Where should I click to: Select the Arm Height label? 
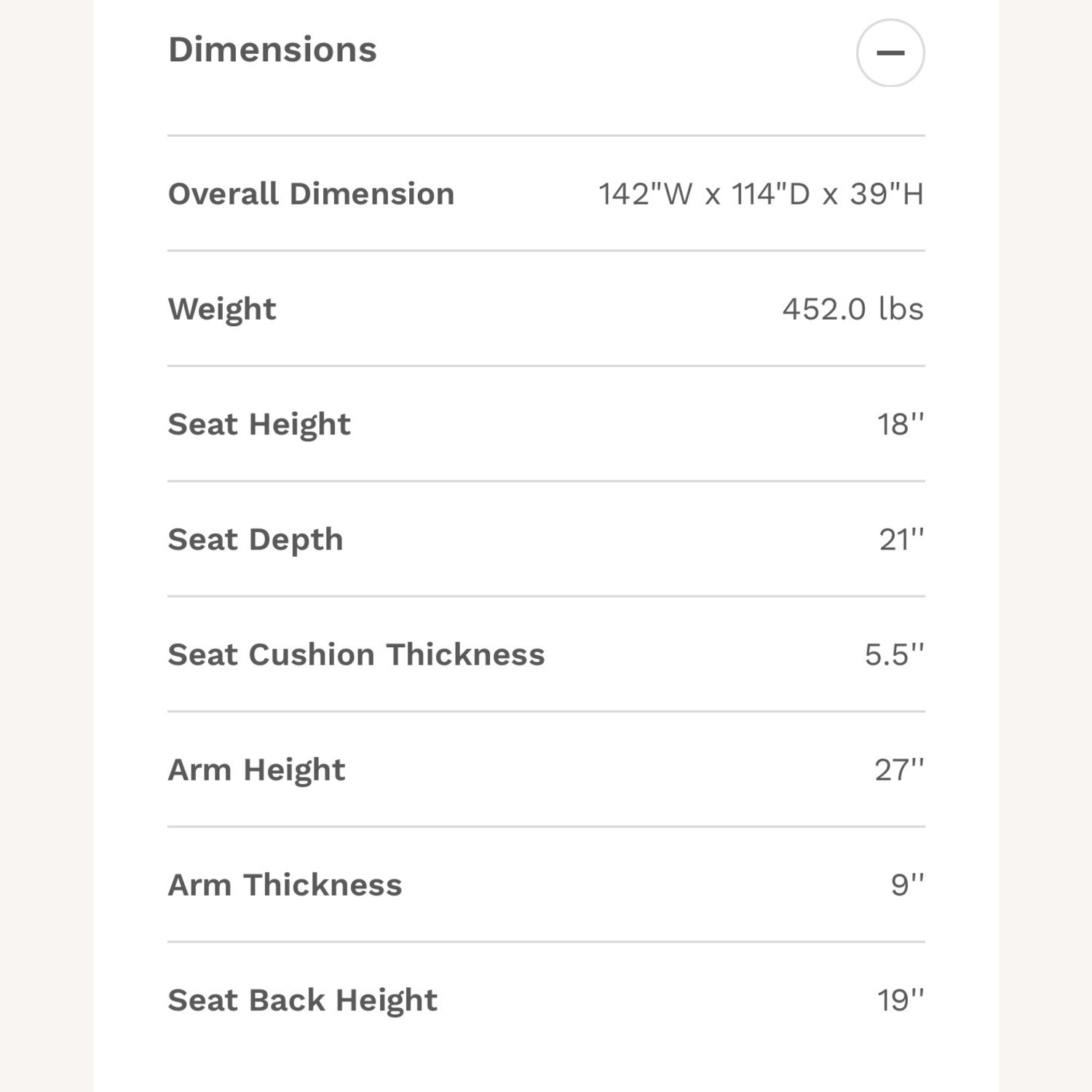pos(256,770)
